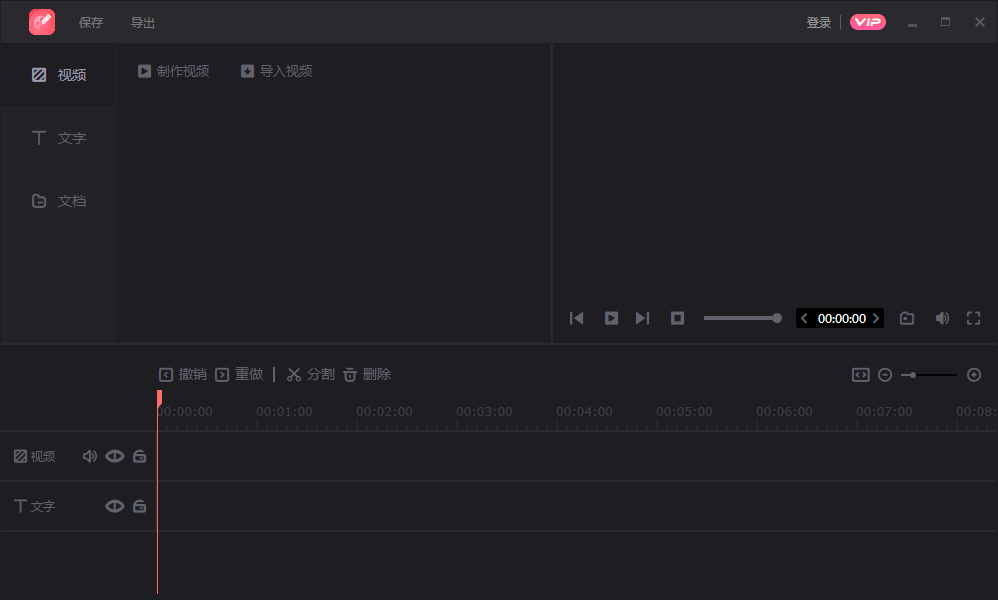Click 分割 split scissors tool

pyautogui.click(x=311, y=375)
